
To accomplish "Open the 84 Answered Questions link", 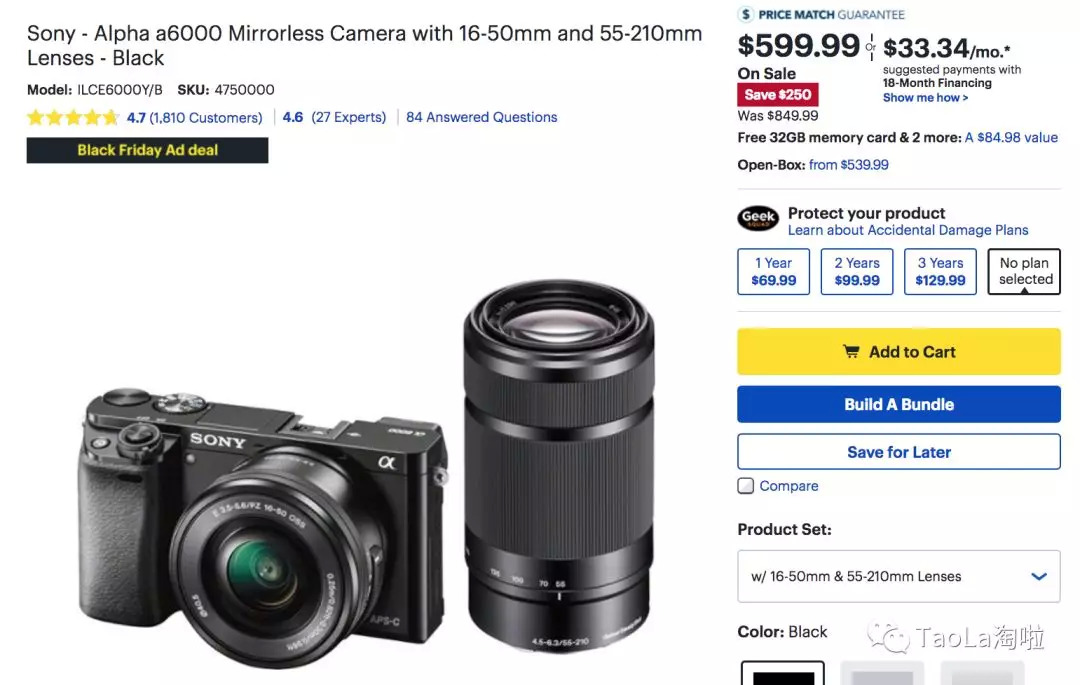I will [x=481, y=117].
